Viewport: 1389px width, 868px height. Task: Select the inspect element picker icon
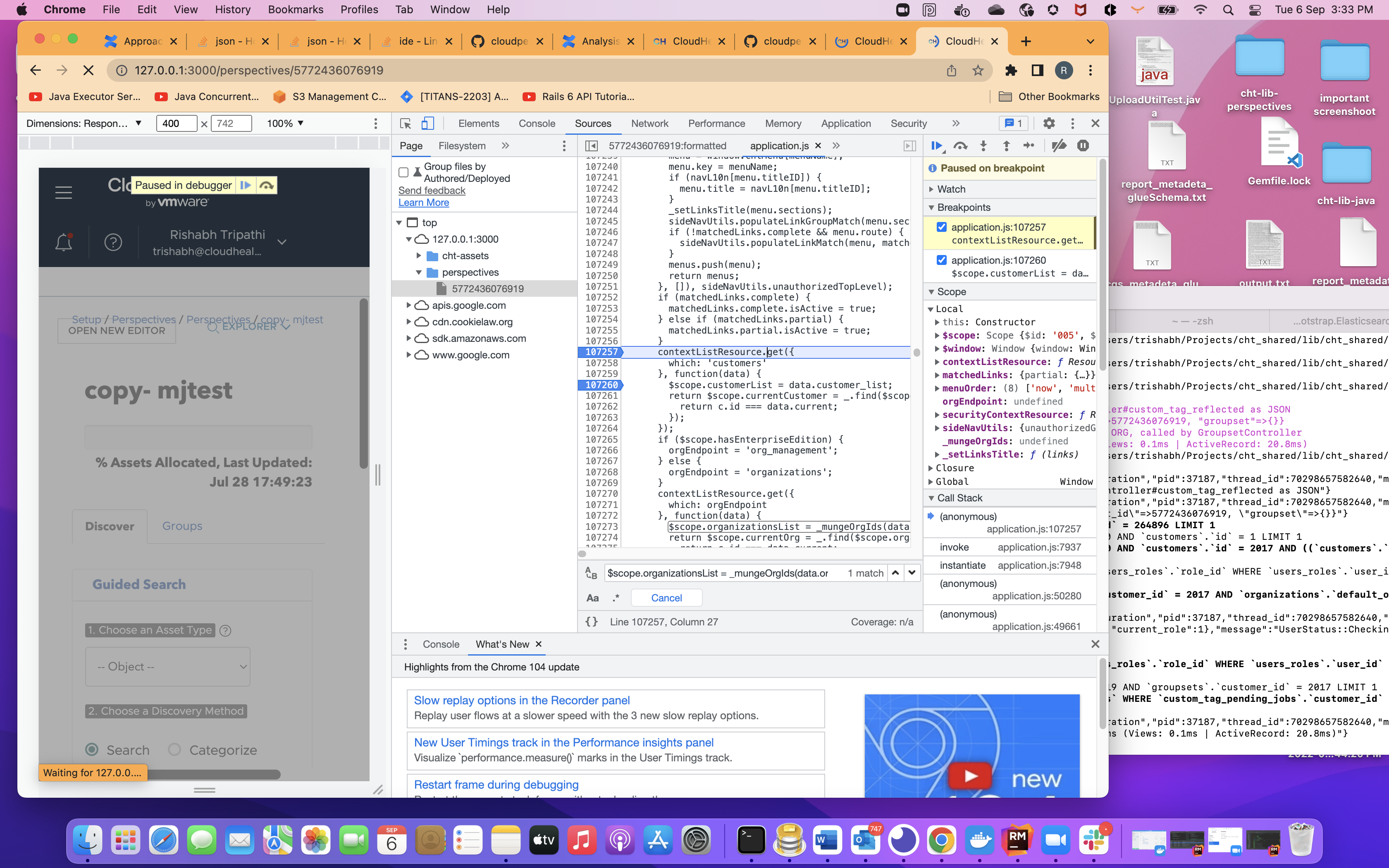pos(406,124)
